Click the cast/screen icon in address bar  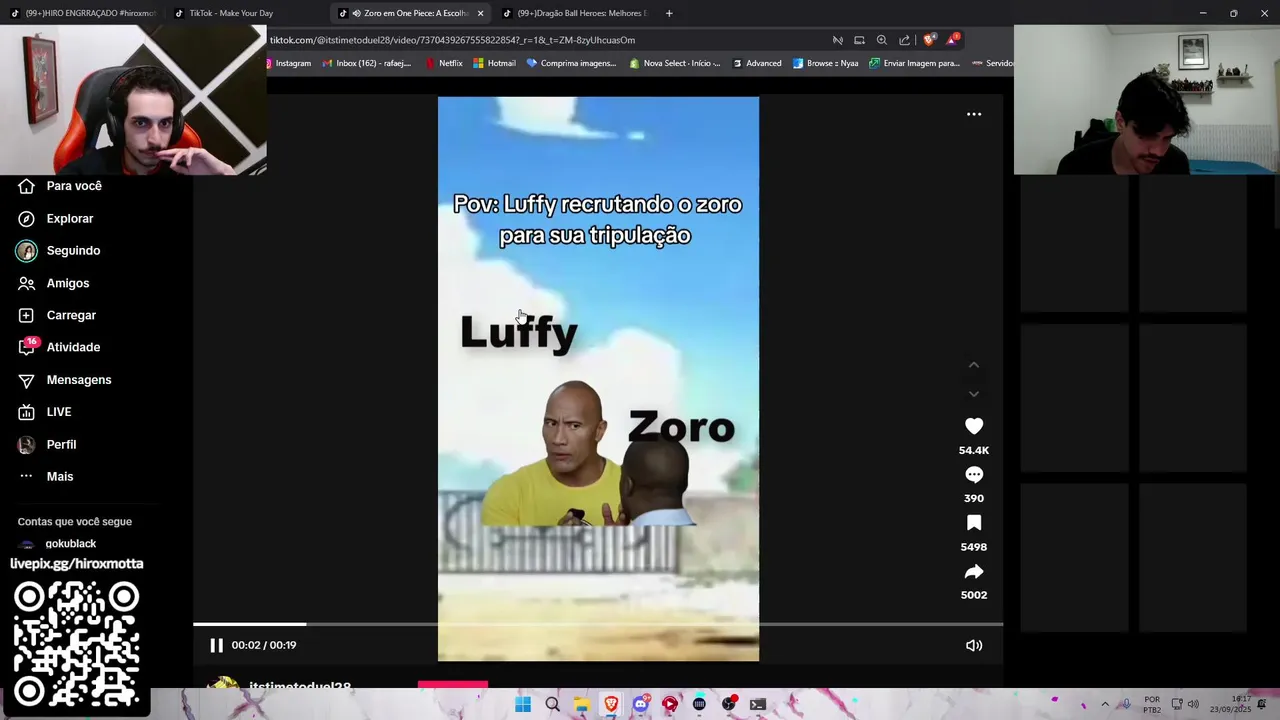(x=859, y=40)
